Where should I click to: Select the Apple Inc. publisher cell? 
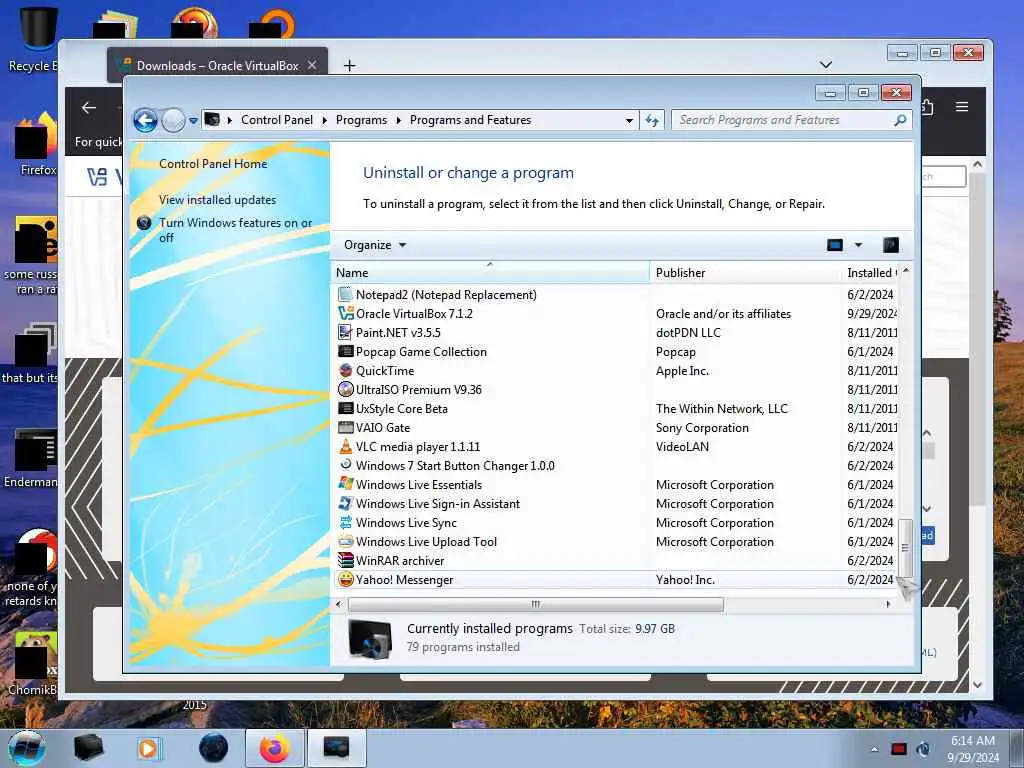(x=682, y=370)
